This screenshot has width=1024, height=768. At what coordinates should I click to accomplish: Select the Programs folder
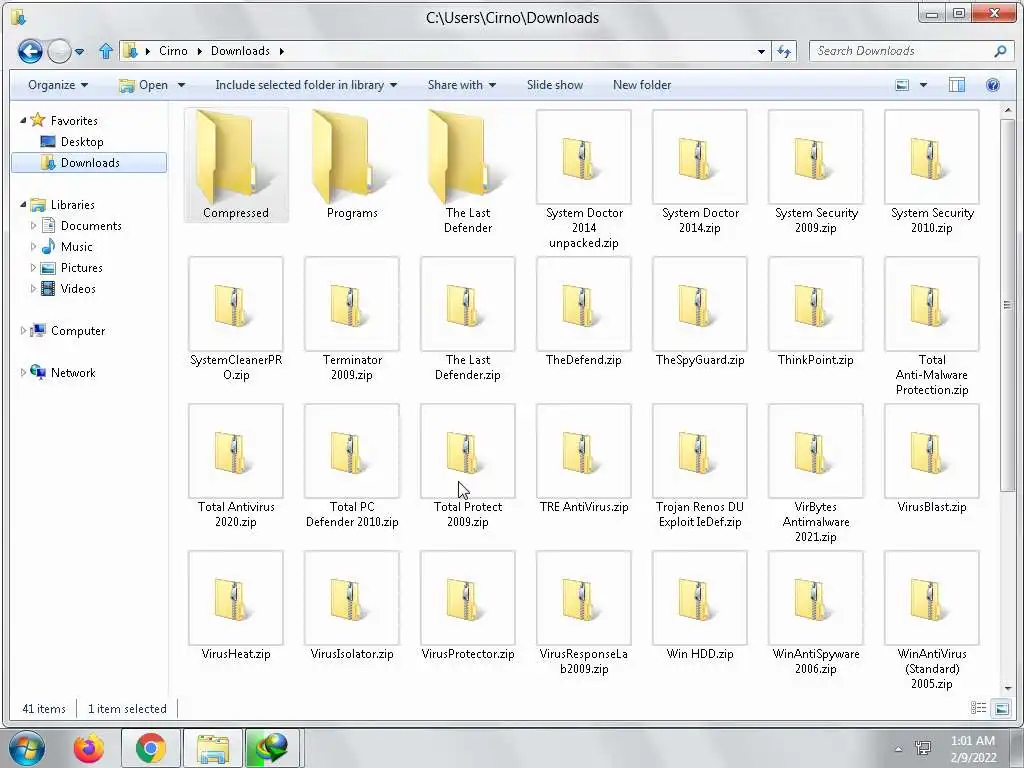(x=352, y=165)
